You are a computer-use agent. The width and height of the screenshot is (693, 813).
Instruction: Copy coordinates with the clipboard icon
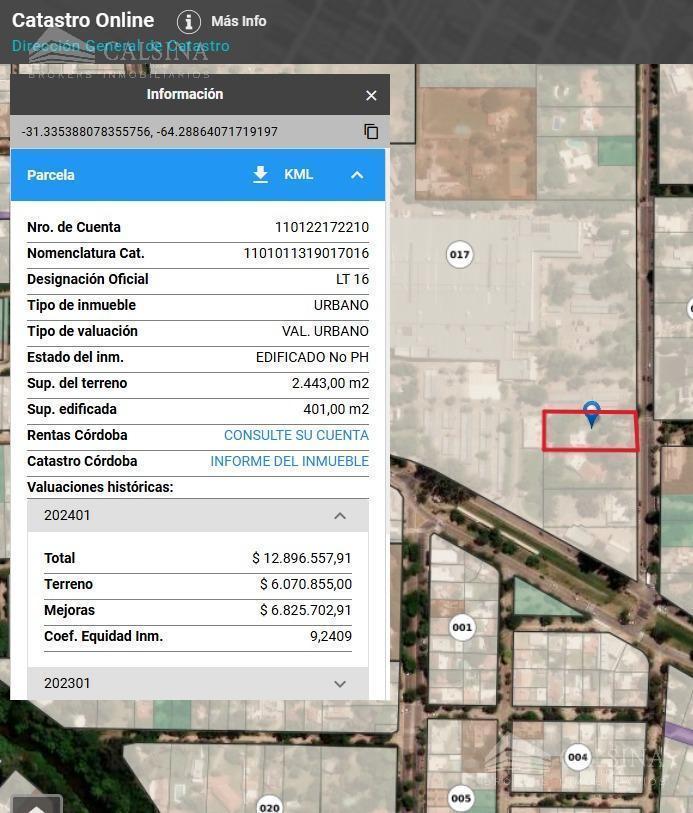pos(371,131)
